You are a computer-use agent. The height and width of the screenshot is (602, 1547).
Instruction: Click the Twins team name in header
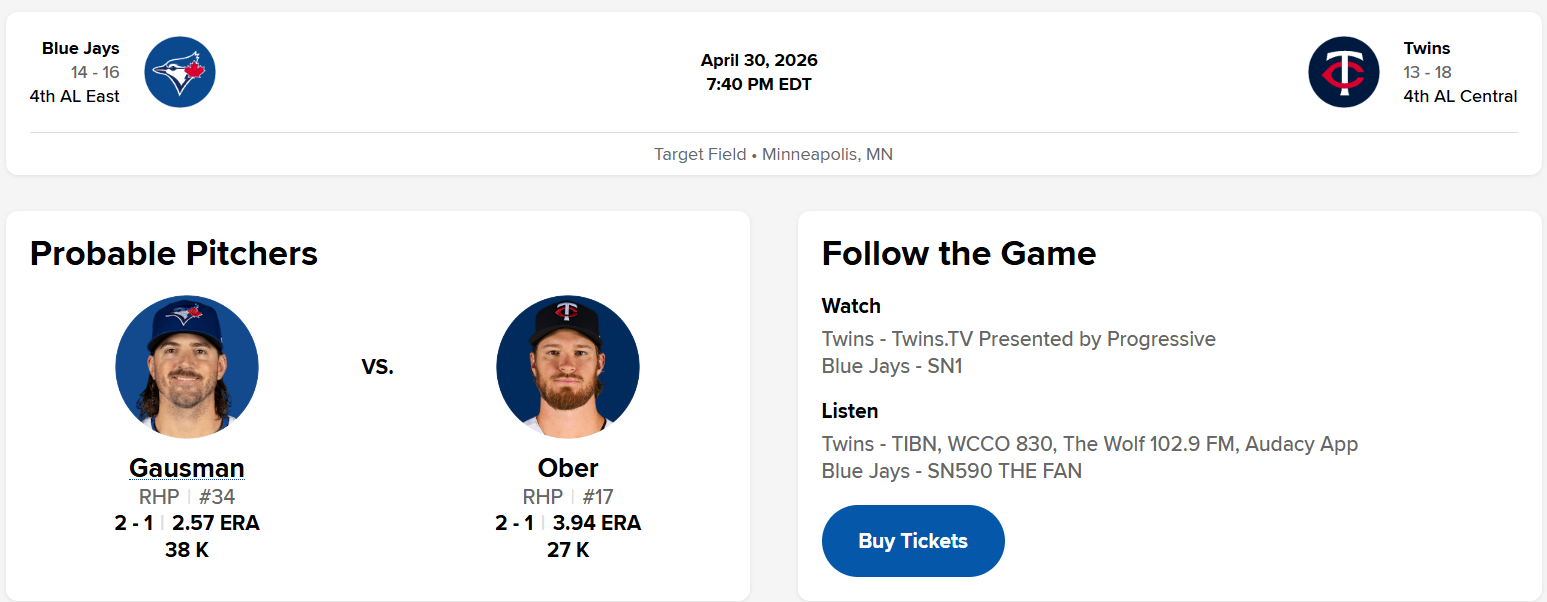1427,48
